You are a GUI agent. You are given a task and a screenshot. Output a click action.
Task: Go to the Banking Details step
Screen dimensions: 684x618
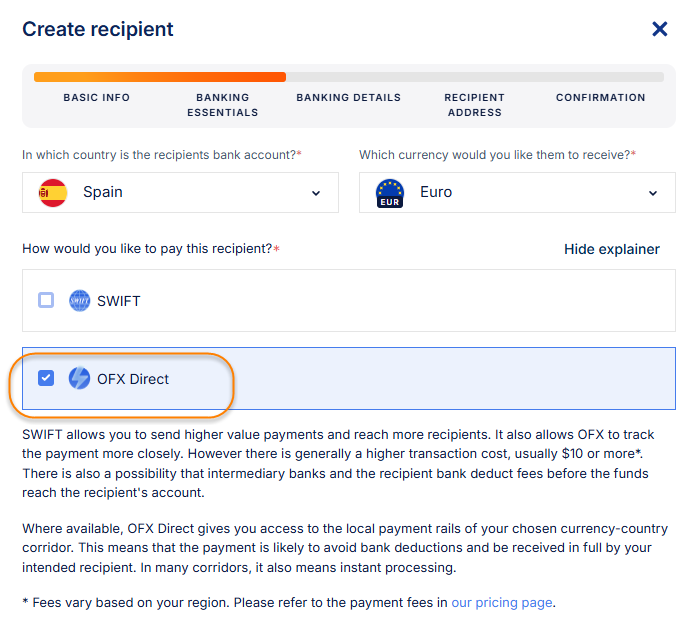click(348, 98)
